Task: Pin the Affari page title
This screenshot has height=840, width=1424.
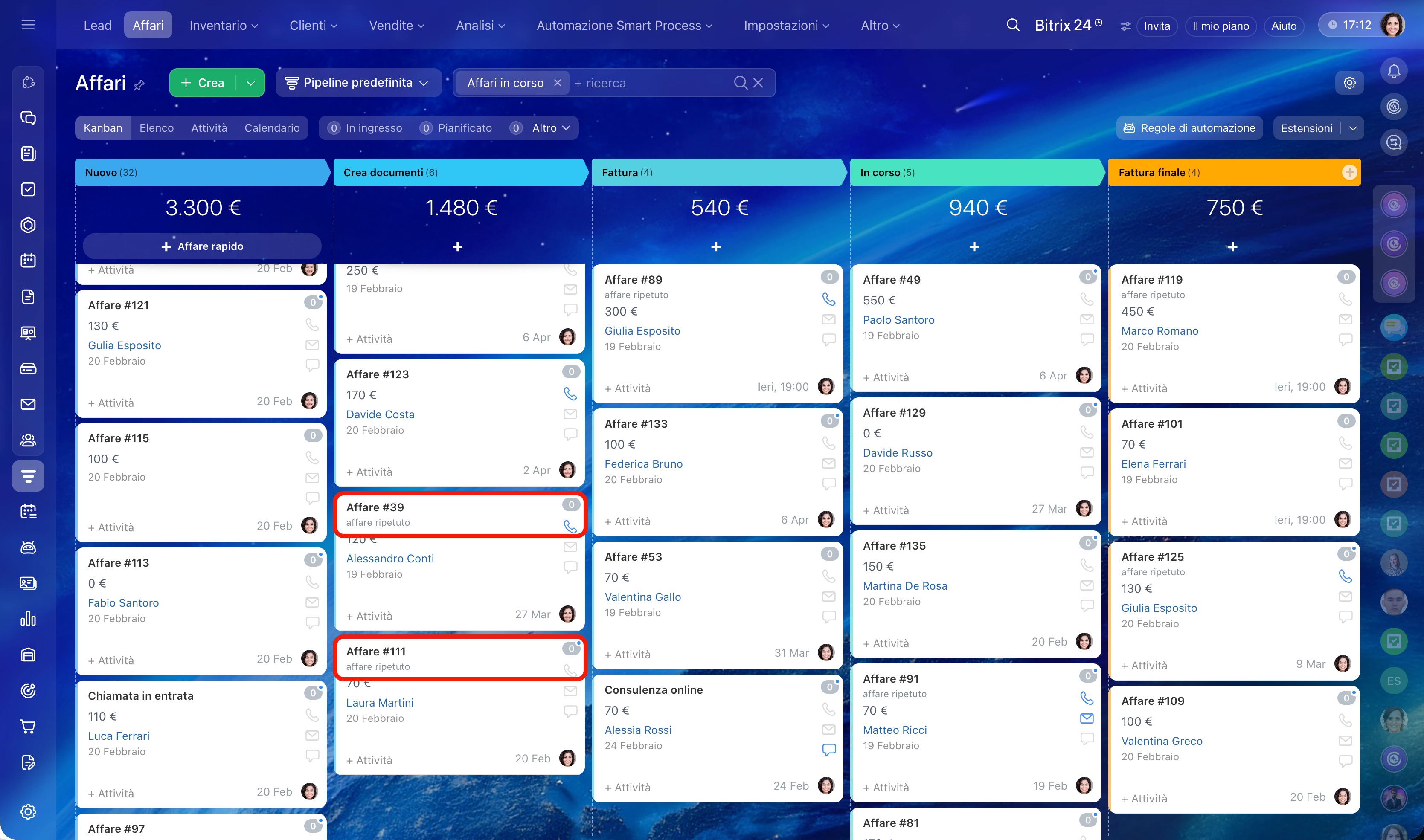Action: pyautogui.click(x=139, y=85)
